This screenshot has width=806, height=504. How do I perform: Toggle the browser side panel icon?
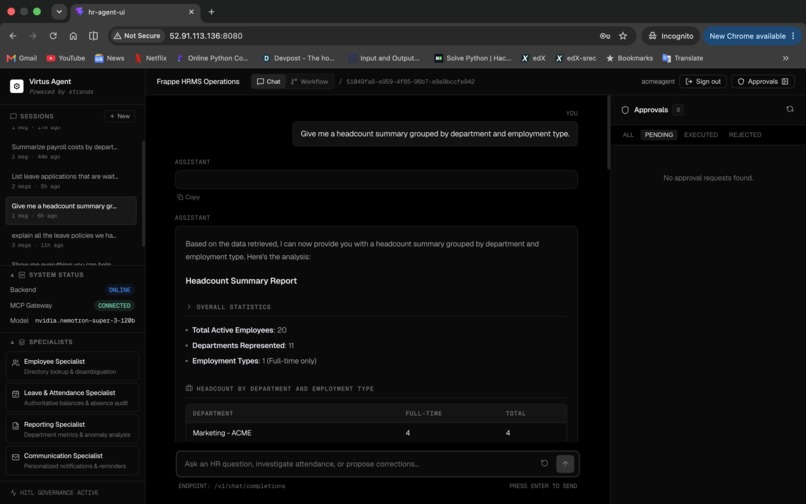pos(93,36)
